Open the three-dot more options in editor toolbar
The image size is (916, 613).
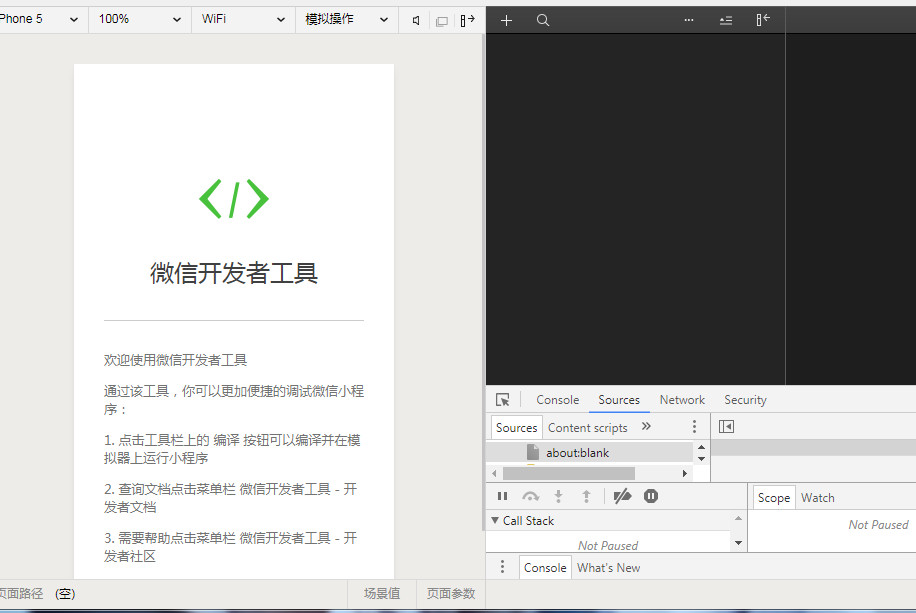pos(689,20)
